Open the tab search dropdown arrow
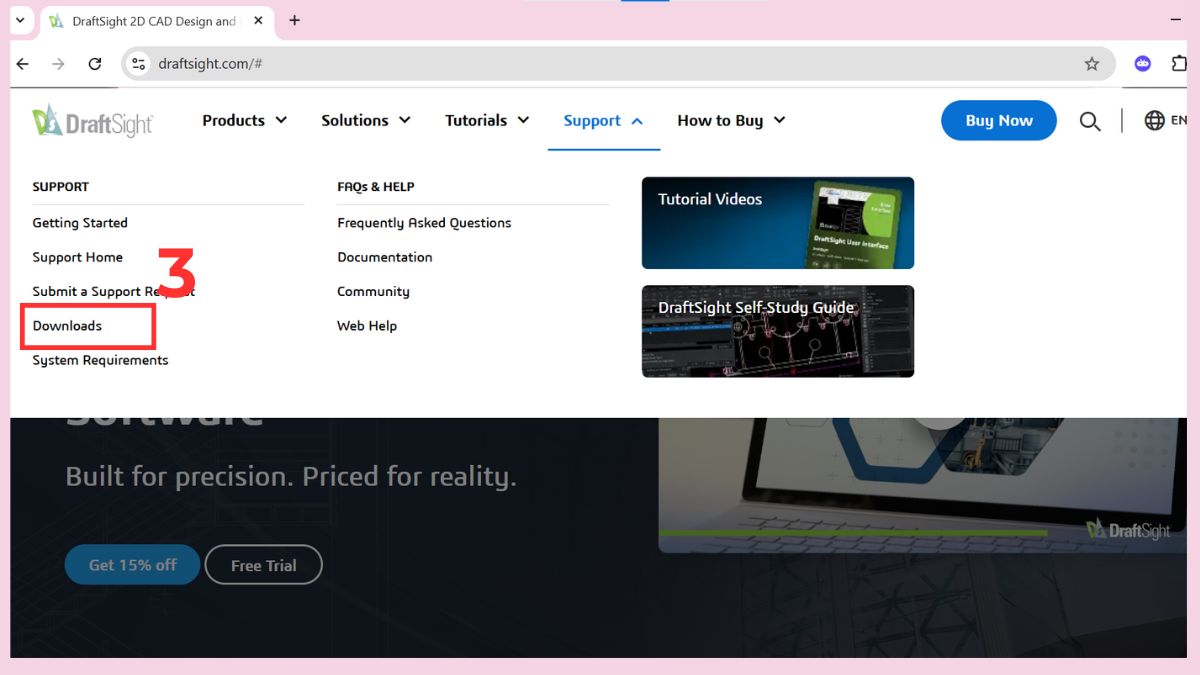 point(19,20)
